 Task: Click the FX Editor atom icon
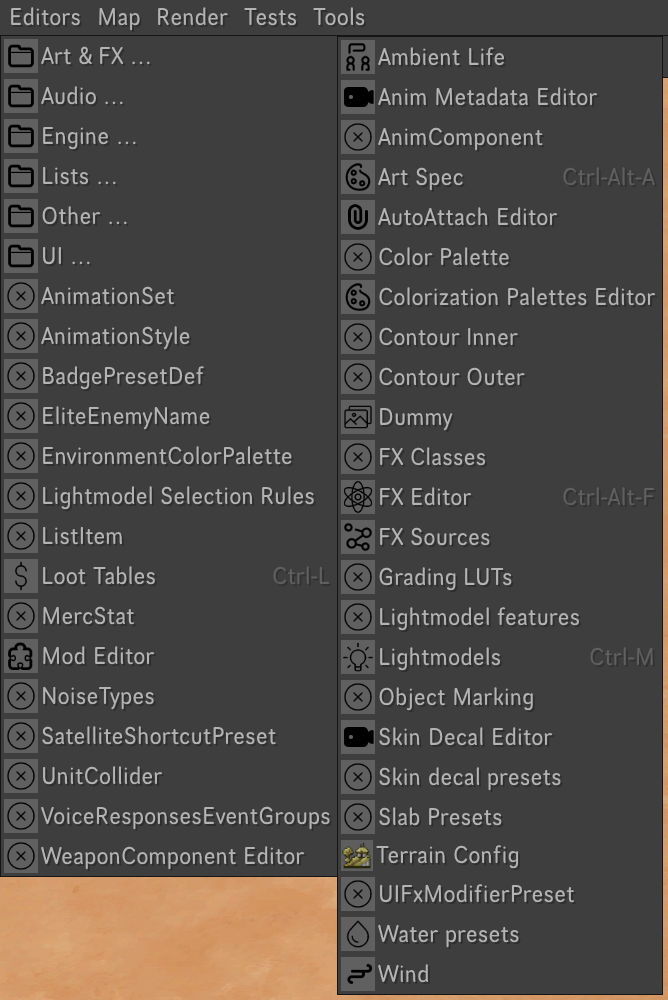click(x=357, y=497)
